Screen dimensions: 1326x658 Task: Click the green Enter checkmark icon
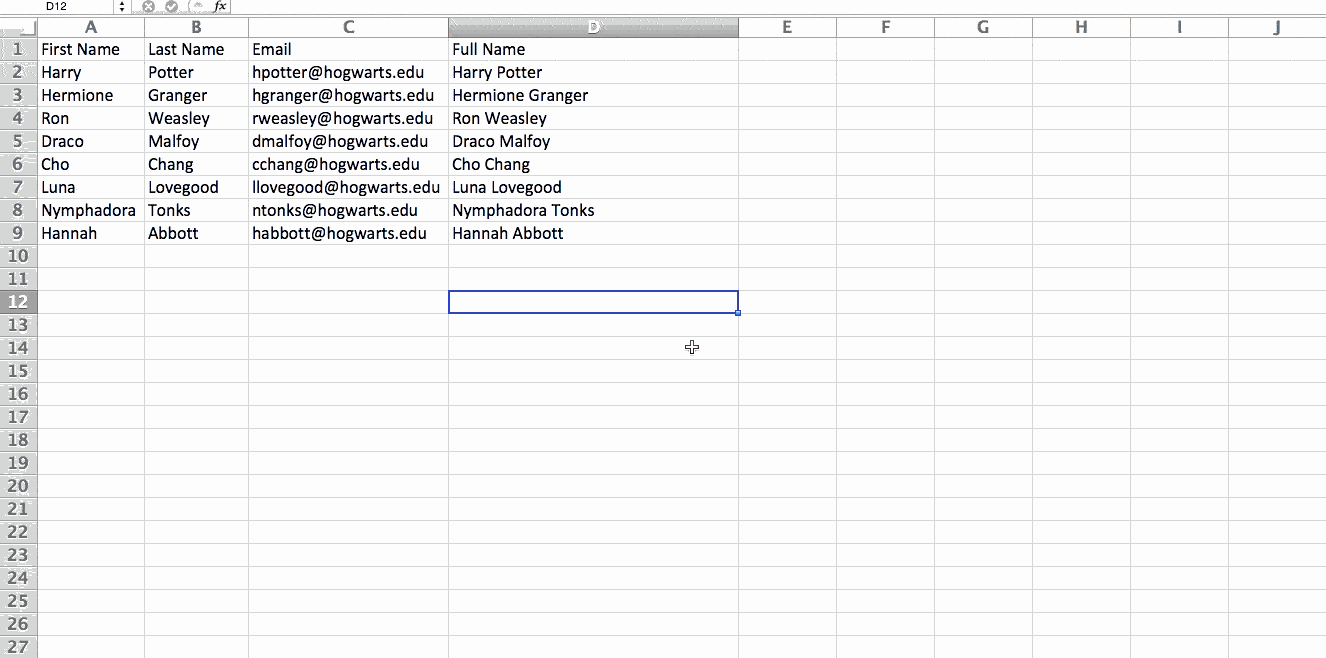[x=171, y=7]
